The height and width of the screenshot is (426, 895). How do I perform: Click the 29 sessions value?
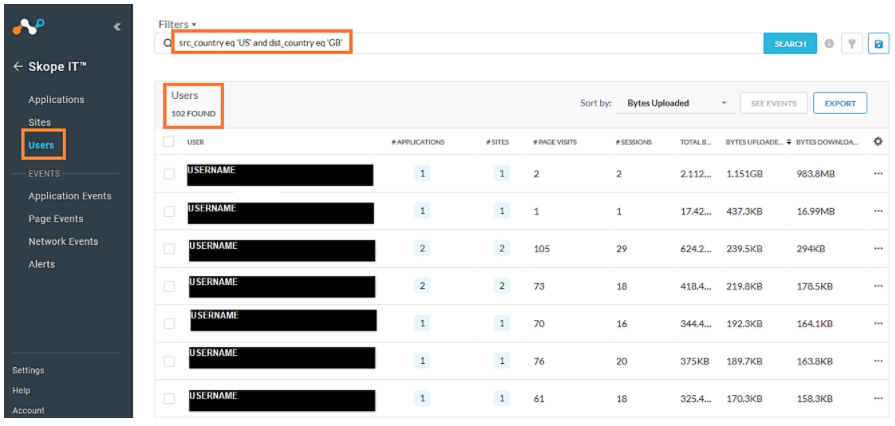point(622,248)
